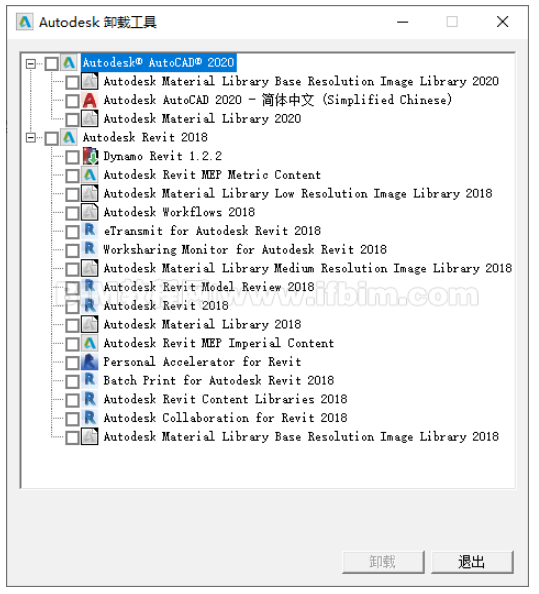
Task: Select 'Dynamo Revit 1.2.2' text
Action: point(163,156)
